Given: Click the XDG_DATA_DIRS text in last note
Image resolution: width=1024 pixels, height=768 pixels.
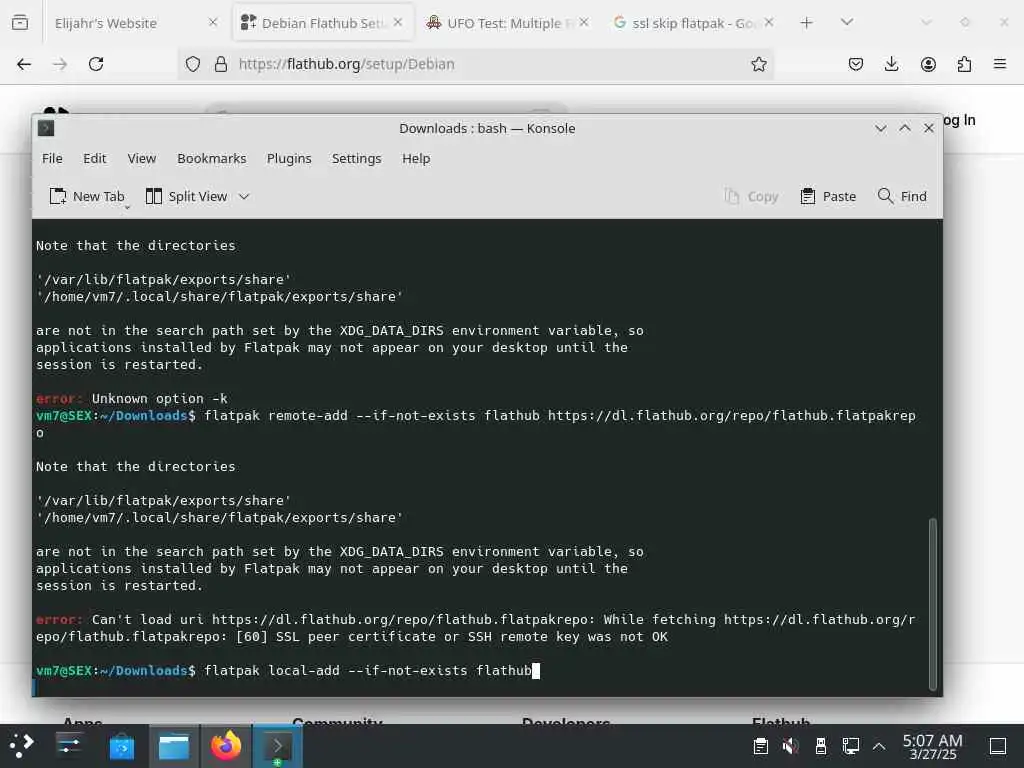Looking at the screenshot, I should pos(391,552).
